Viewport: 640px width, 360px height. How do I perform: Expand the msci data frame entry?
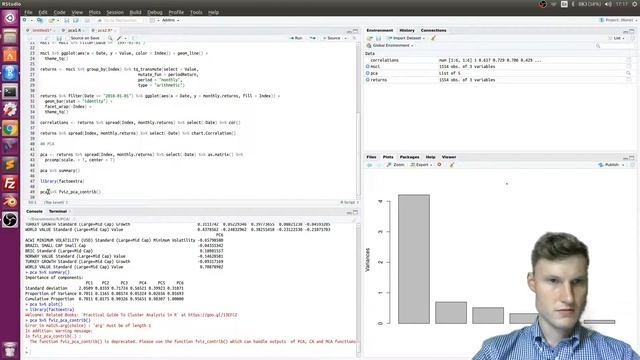pyautogui.click(x=368, y=67)
